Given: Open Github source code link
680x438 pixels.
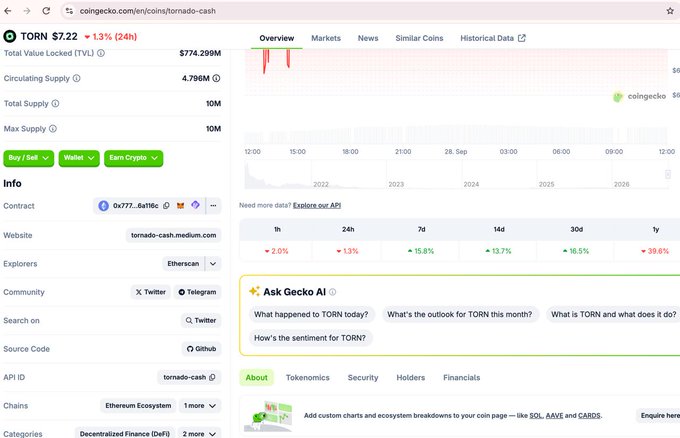Looking at the screenshot, I should point(201,349).
